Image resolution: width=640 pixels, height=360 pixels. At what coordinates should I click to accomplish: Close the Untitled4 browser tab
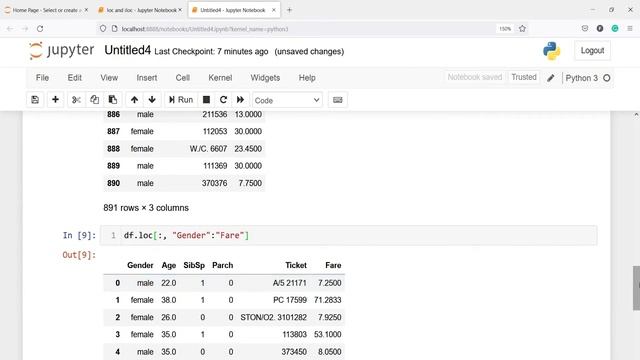point(273,10)
